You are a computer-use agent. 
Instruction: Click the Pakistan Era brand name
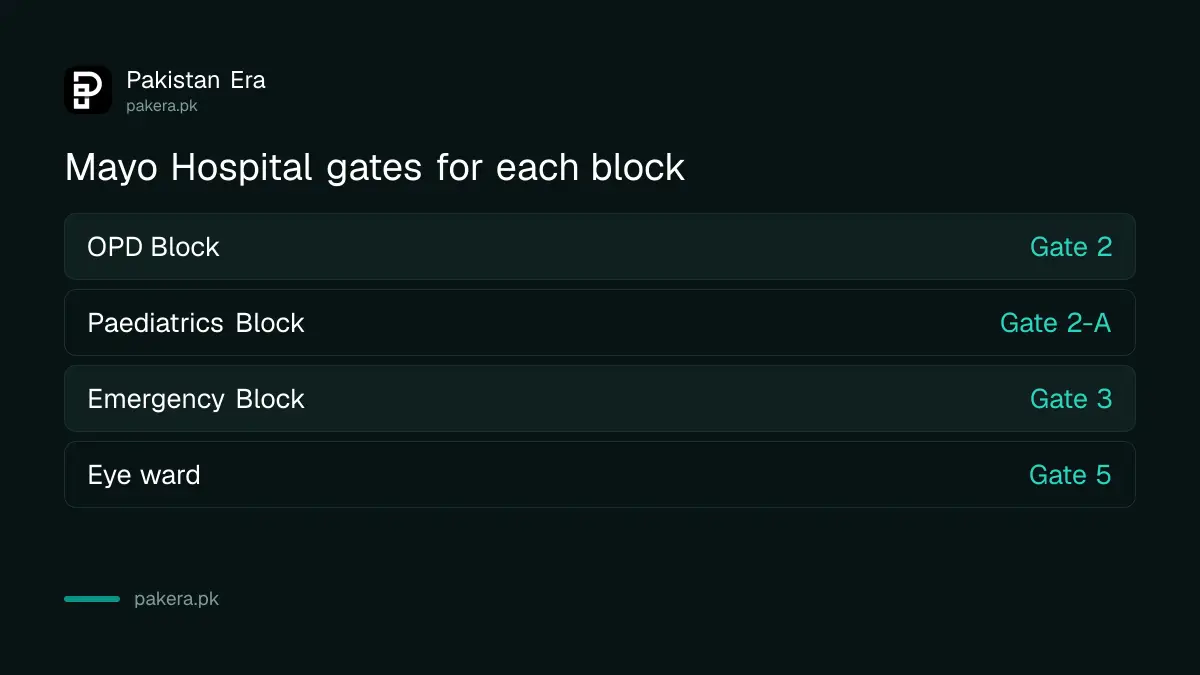[196, 80]
